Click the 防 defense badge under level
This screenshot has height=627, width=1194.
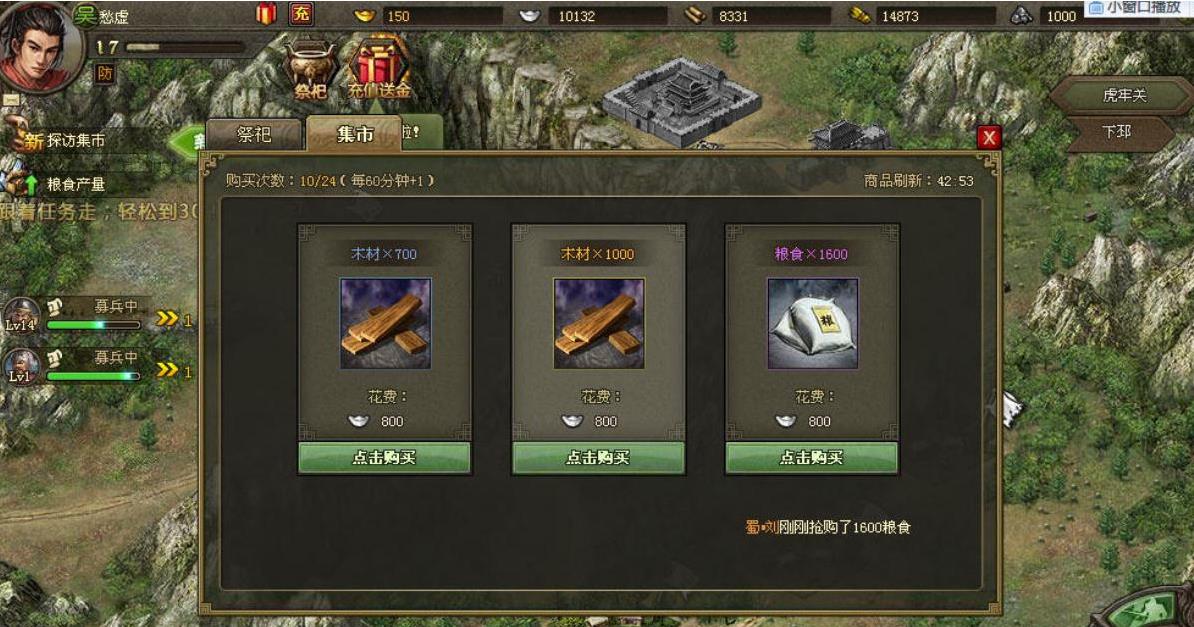(104, 74)
